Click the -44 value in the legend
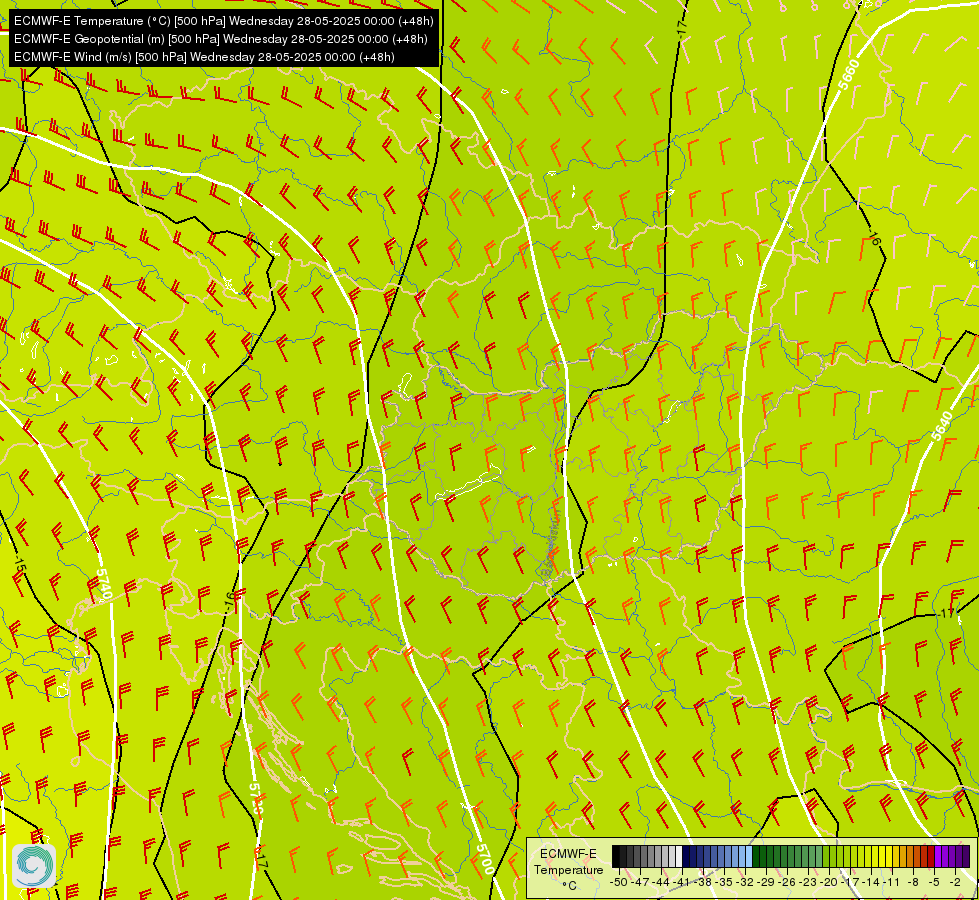Image resolution: width=979 pixels, height=900 pixels. point(661,882)
